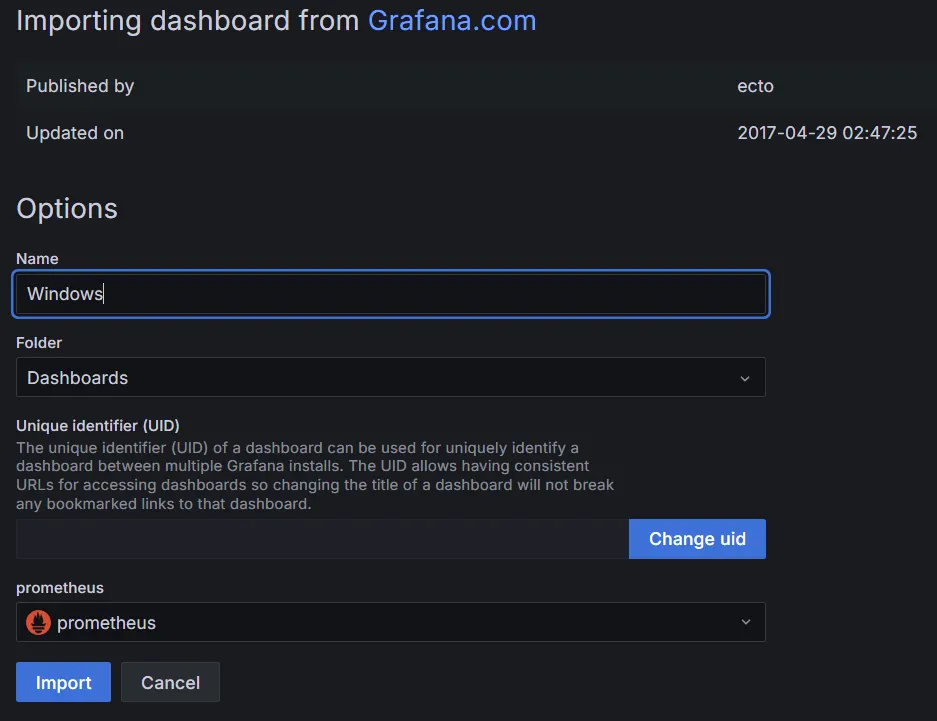Click the 'Published by' label

80,86
